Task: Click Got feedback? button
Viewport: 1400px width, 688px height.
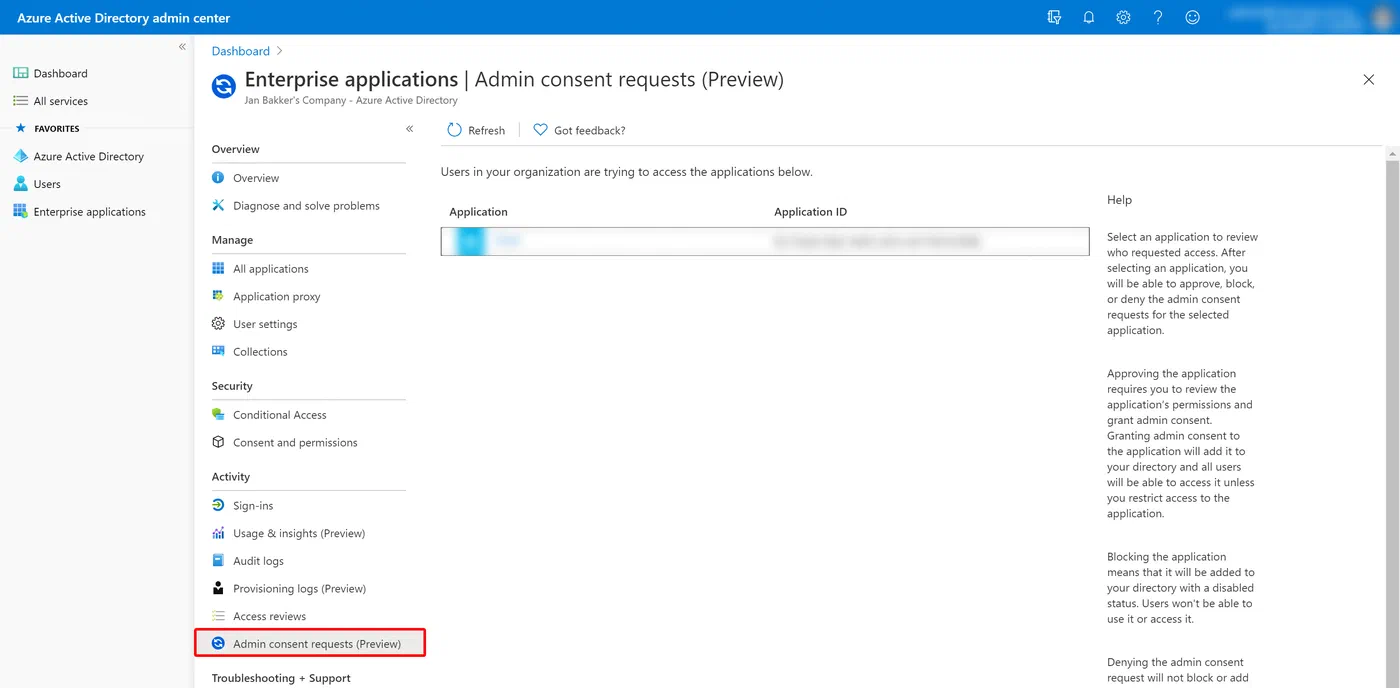Action: tap(579, 130)
